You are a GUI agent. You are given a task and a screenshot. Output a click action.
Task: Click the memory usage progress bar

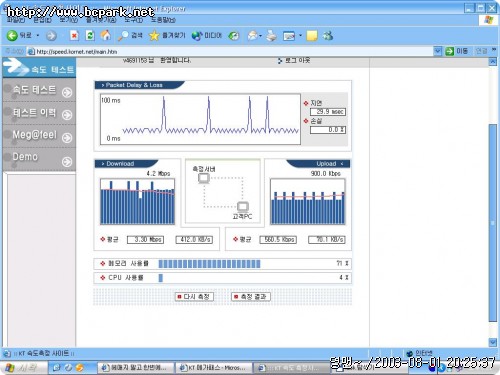[209, 264]
